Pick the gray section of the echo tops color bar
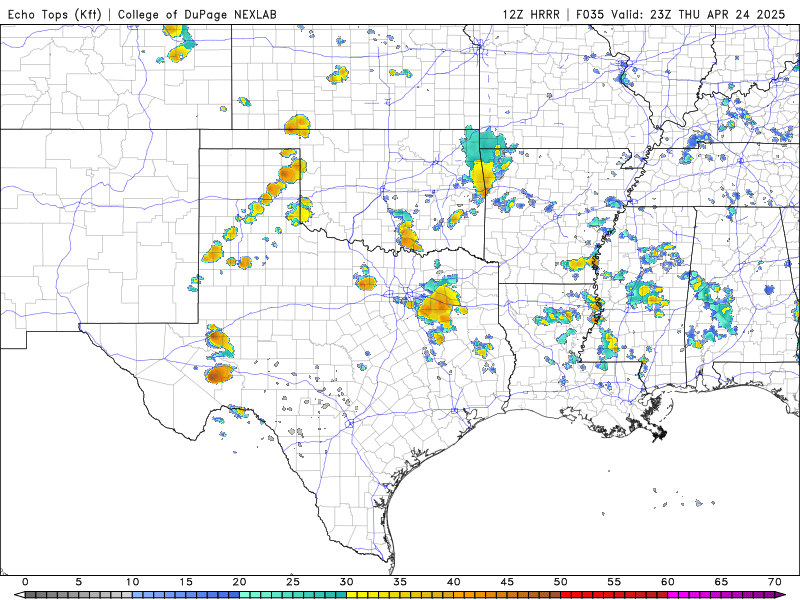This screenshot has height=600, width=800. coord(79,595)
